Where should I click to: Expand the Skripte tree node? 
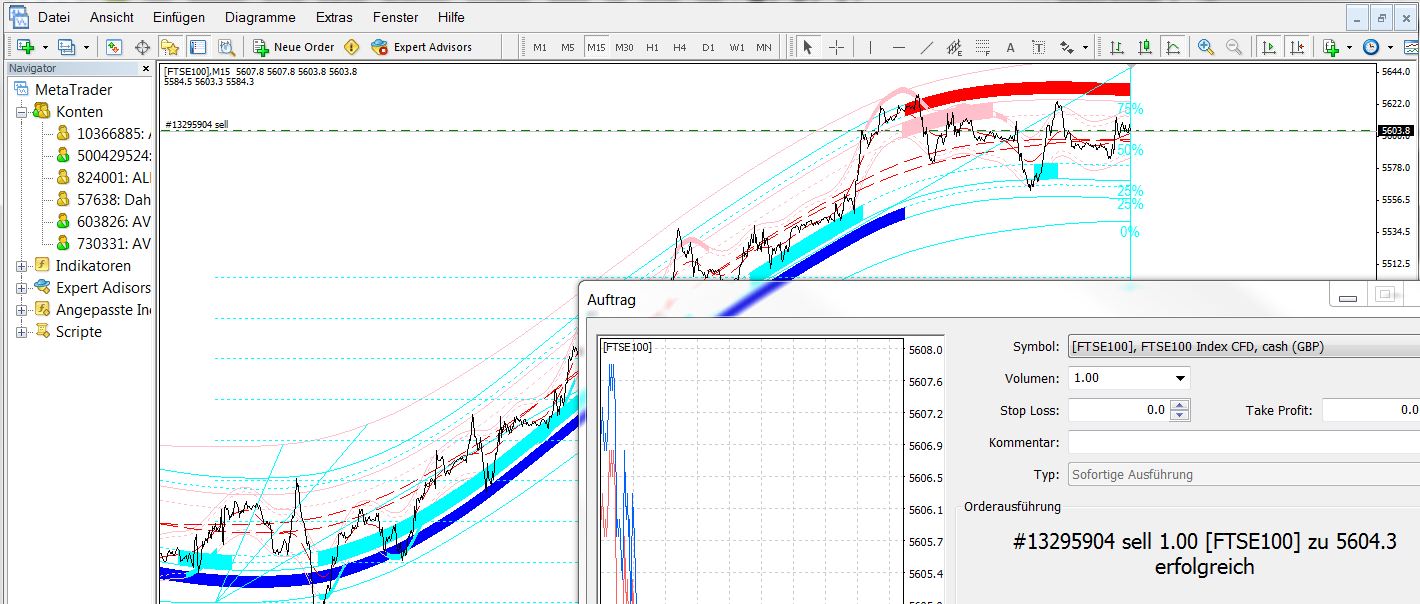point(22,332)
